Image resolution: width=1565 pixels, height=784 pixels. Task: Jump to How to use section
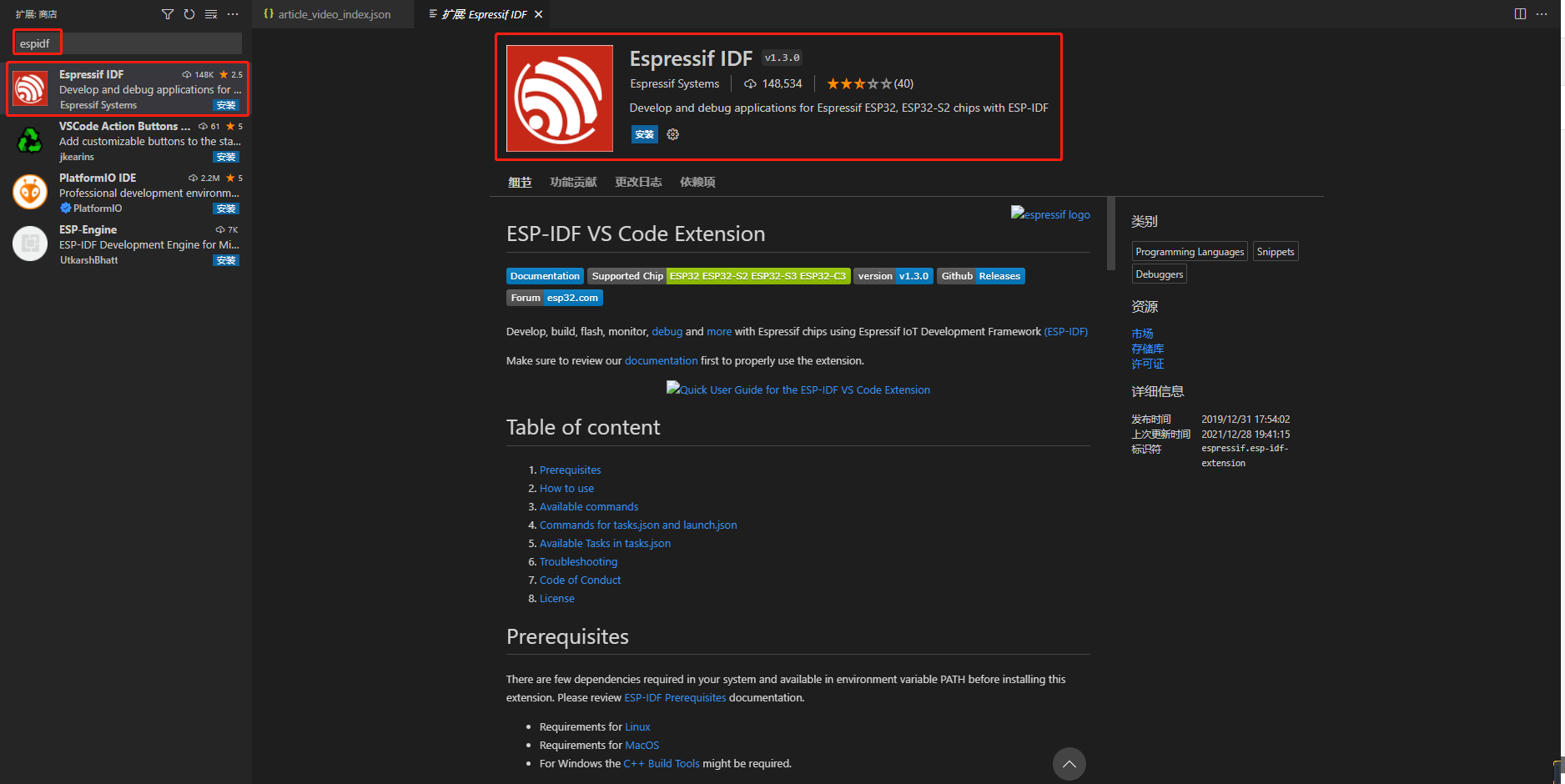click(566, 489)
